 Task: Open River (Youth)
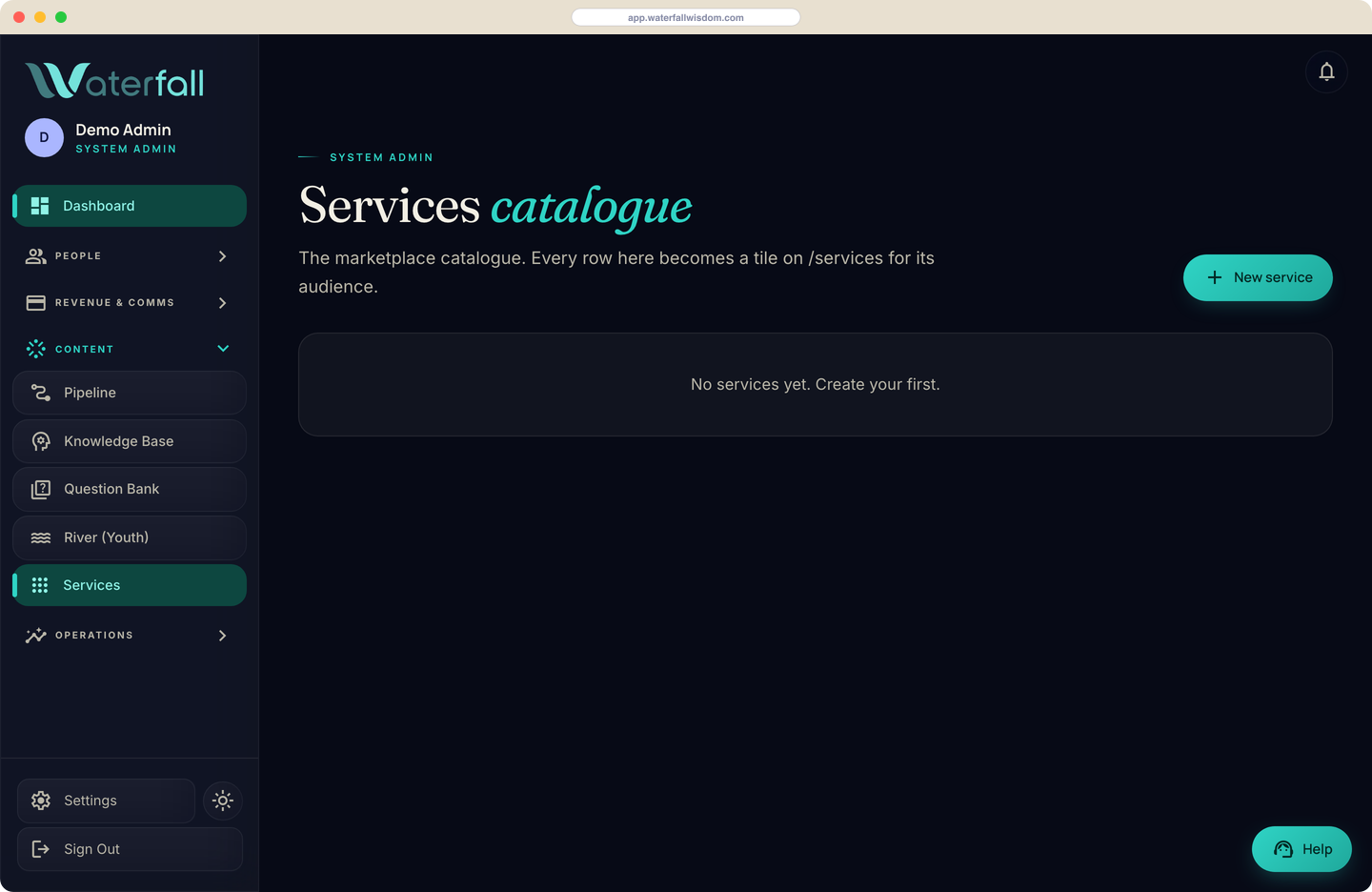[130, 537]
